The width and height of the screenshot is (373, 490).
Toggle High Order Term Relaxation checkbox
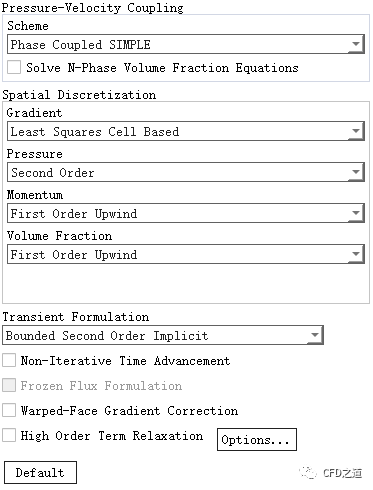pyautogui.click(x=9, y=435)
